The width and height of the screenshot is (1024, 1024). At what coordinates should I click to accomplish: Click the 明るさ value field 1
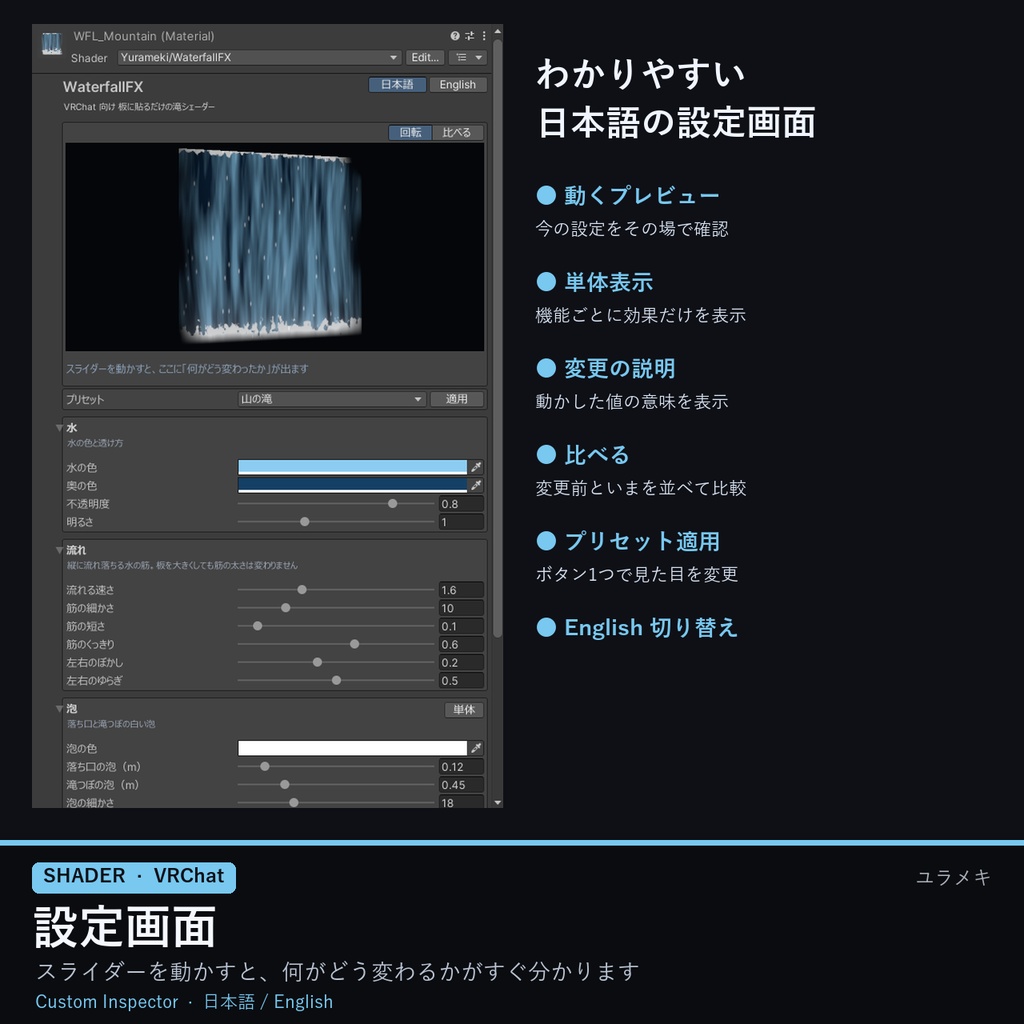coord(461,522)
